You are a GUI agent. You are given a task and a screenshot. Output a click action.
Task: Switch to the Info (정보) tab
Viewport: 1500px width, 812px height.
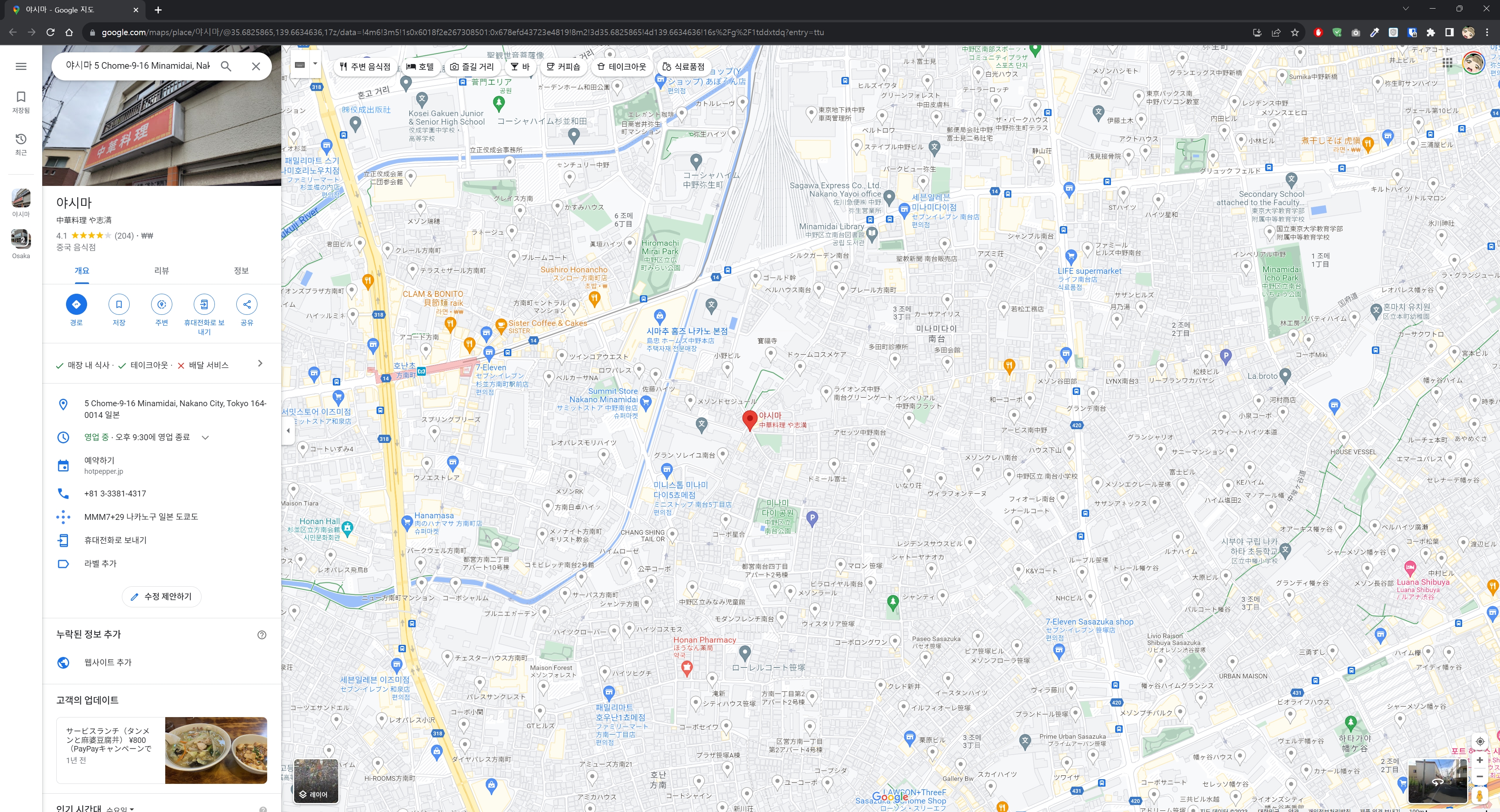tap(241, 271)
